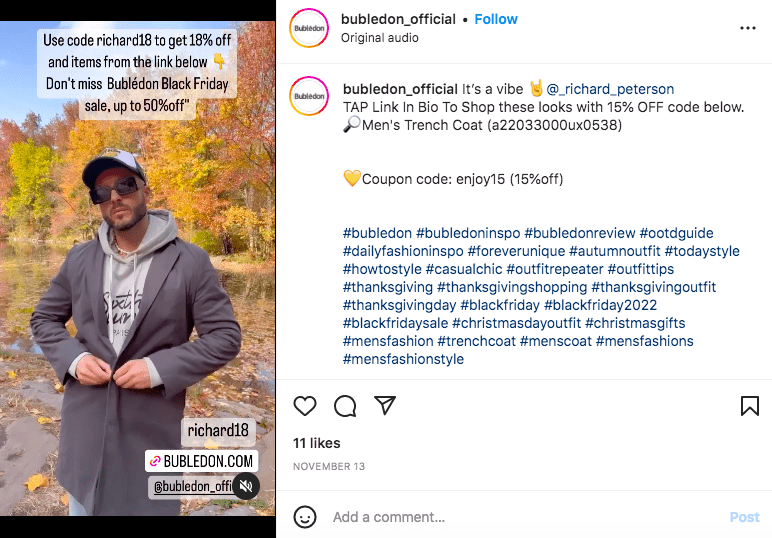This screenshot has width=772, height=538.
Task: Click the Bubledon profile avatar in header
Action: click(x=309, y=28)
